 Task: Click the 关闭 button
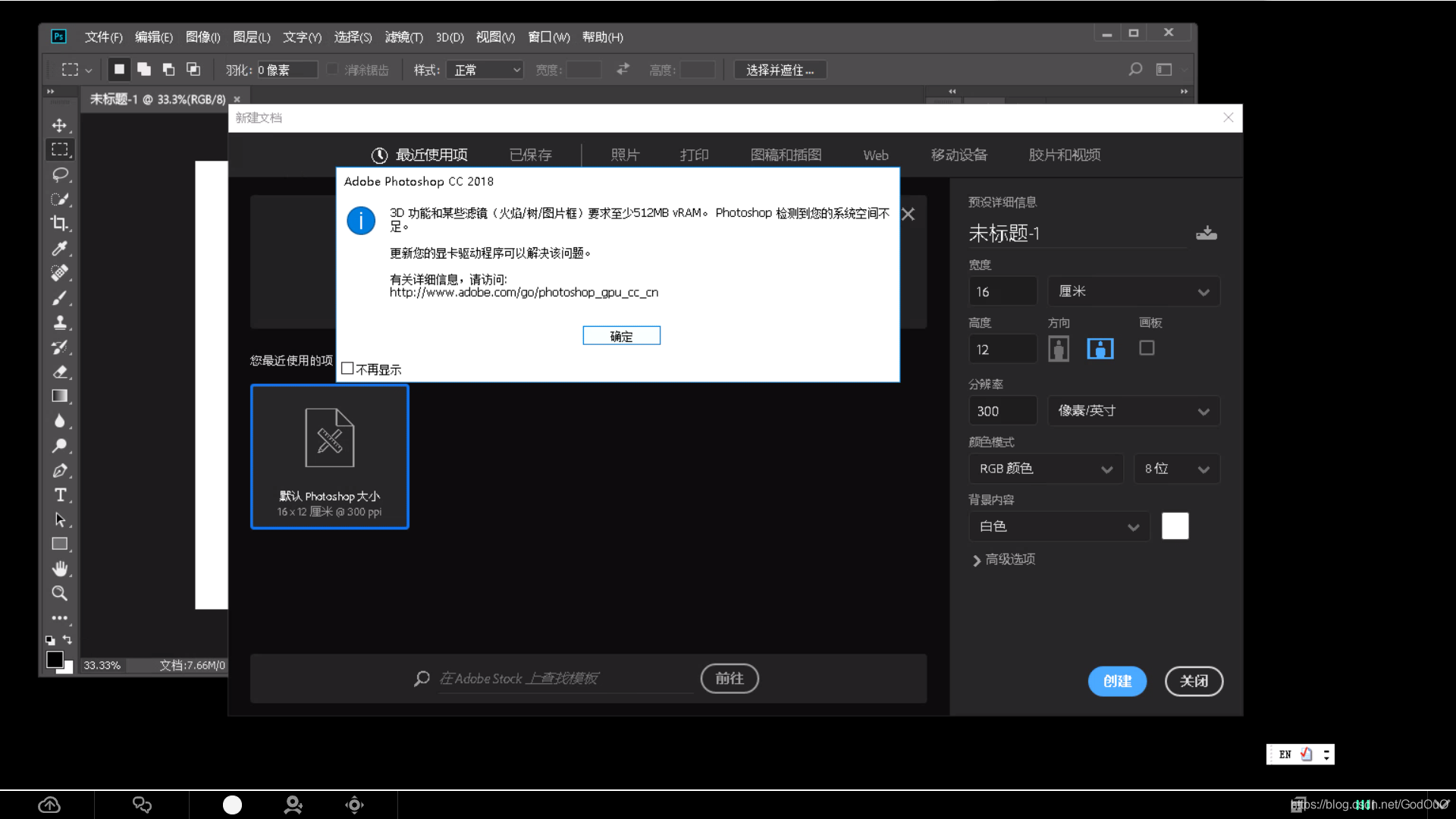click(x=1194, y=681)
